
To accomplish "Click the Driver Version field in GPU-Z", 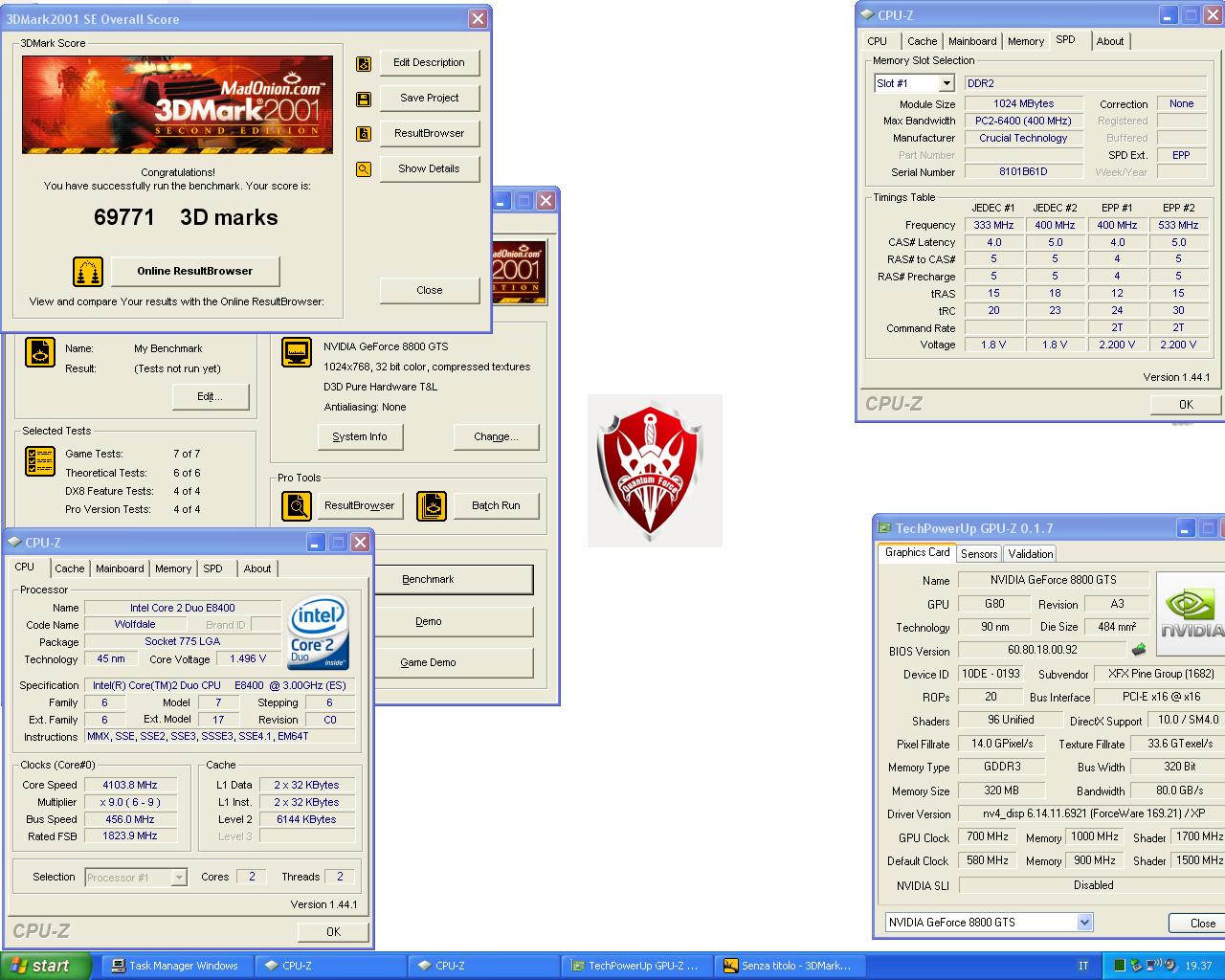I will click(1091, 814).
